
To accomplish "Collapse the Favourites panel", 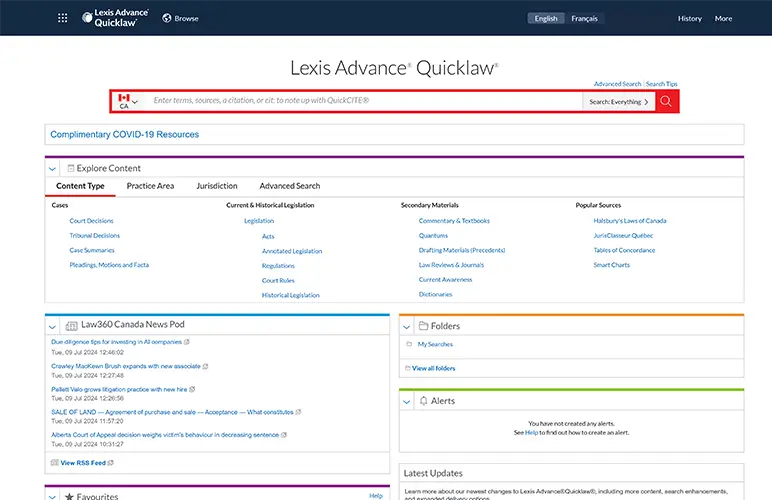I will pyautogui.click(x=52, y=497).
